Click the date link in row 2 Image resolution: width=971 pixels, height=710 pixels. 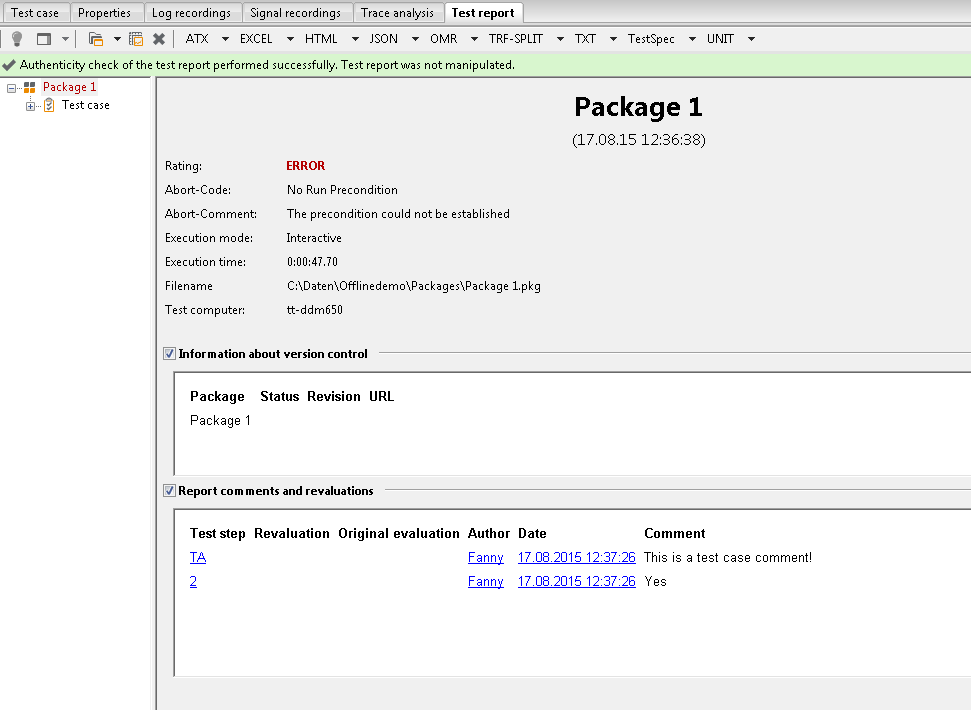577,582
